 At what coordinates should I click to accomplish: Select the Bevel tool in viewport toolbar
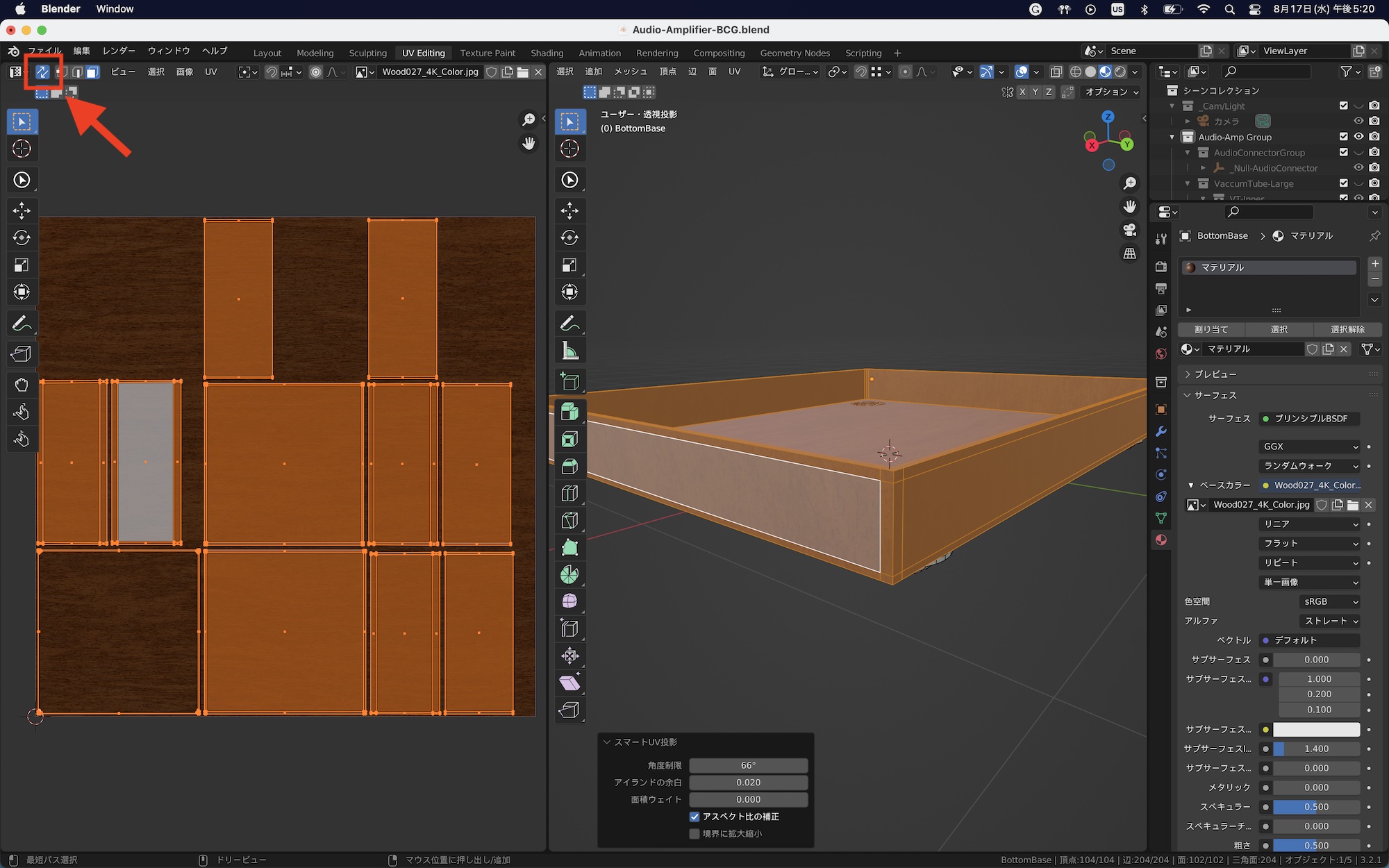[x=569, y=466]
